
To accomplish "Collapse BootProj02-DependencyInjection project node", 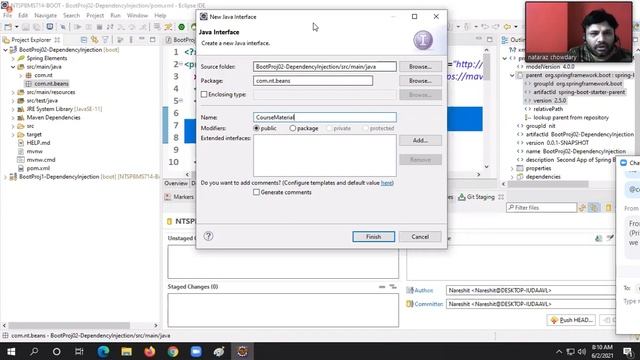I will [6, 50].
